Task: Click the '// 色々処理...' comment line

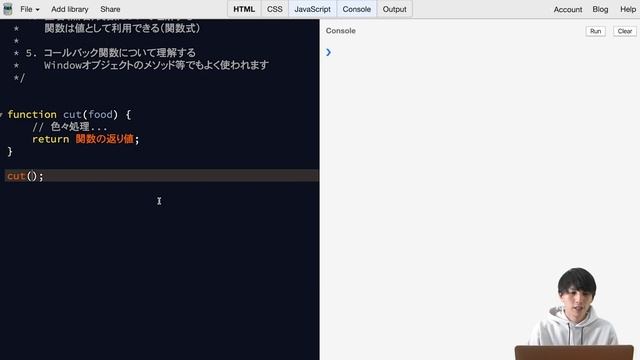Action: click(69, 127)
